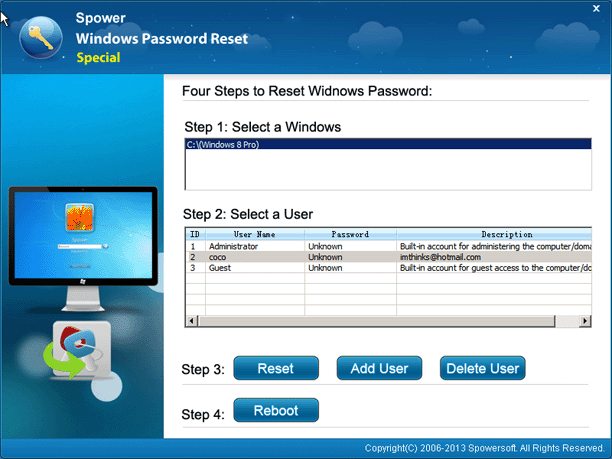This screenshot has width=612, height=459.
Task: Click the horizontal scrollbar thumb of user list
Action: (376, 321)
